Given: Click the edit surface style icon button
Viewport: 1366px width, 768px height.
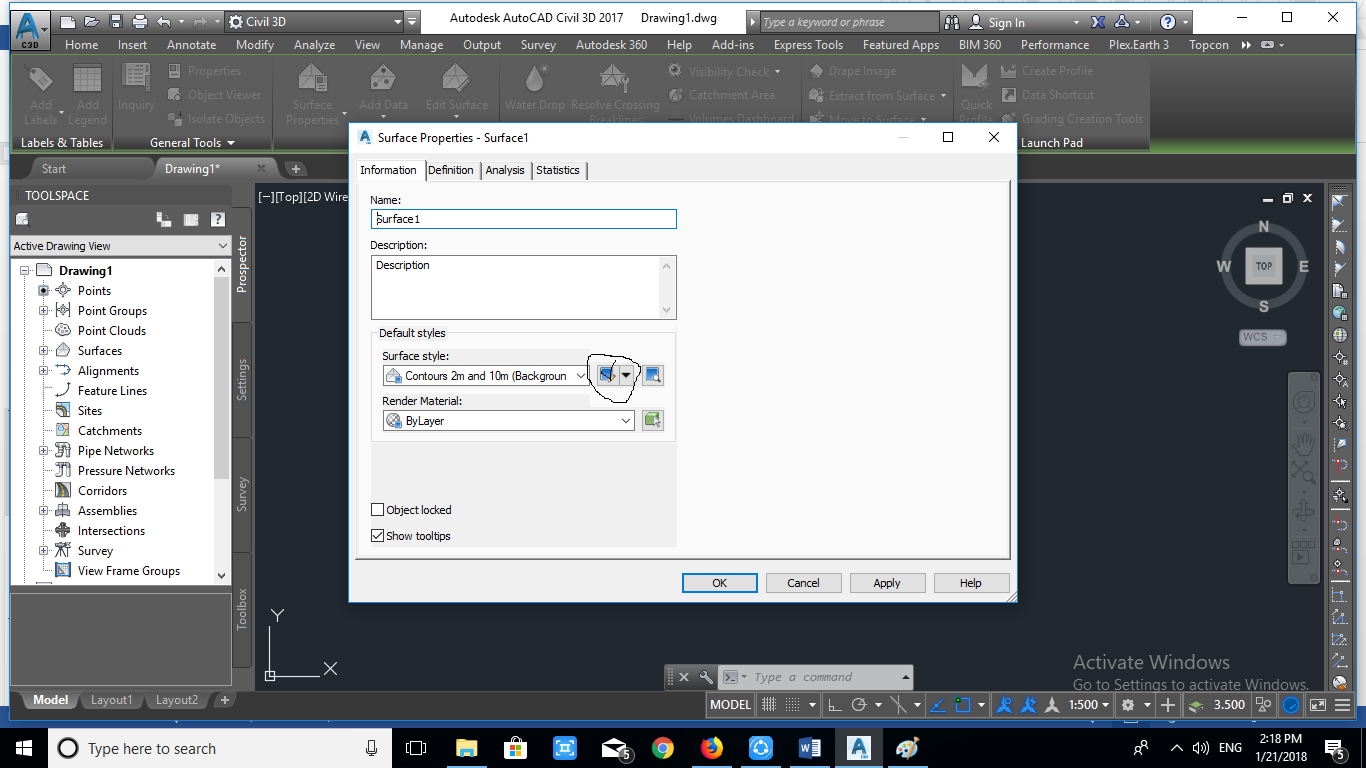Looking at the screenshot, I should coord(606,376).
